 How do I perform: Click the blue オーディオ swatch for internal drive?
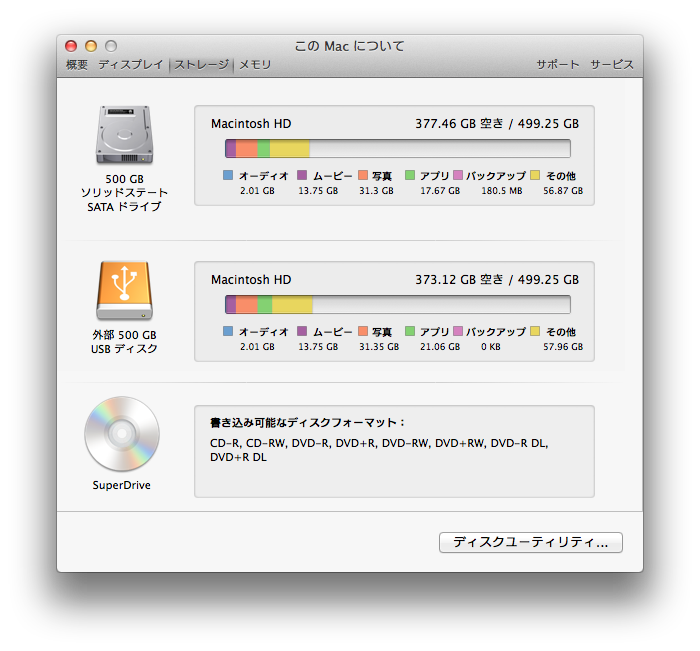click(228, 175)
